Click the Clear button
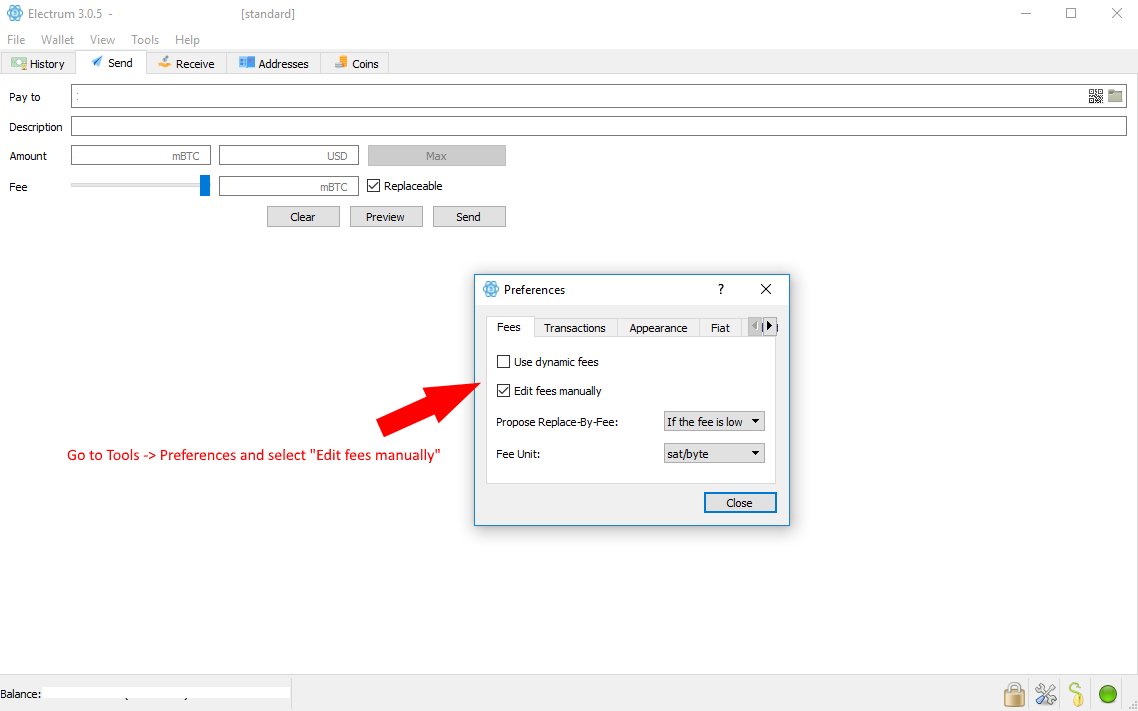 [303, 217]
